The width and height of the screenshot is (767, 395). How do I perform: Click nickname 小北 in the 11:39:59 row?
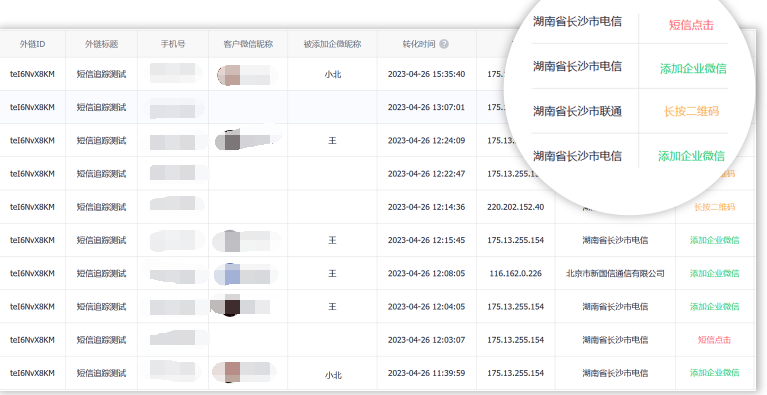click(332, 375)
